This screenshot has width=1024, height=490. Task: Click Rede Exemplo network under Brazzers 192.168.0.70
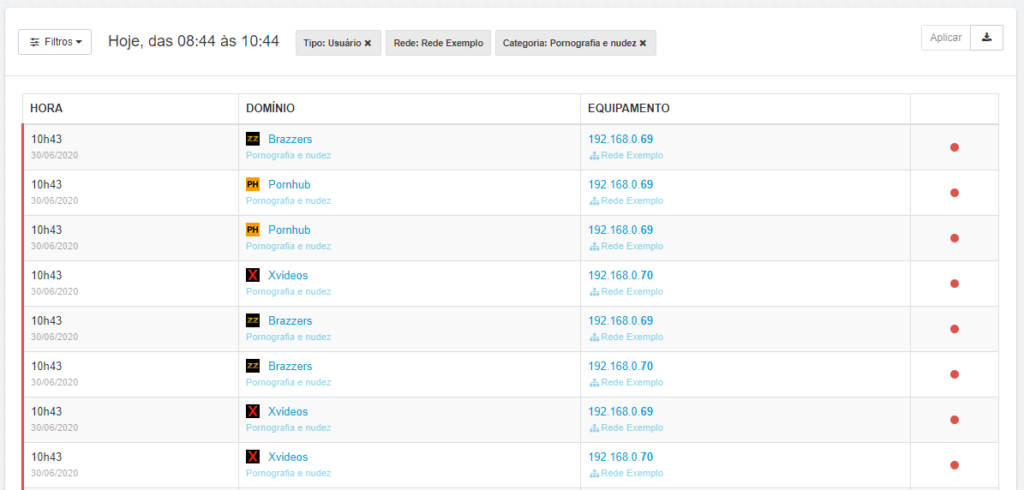click(632, 382)
